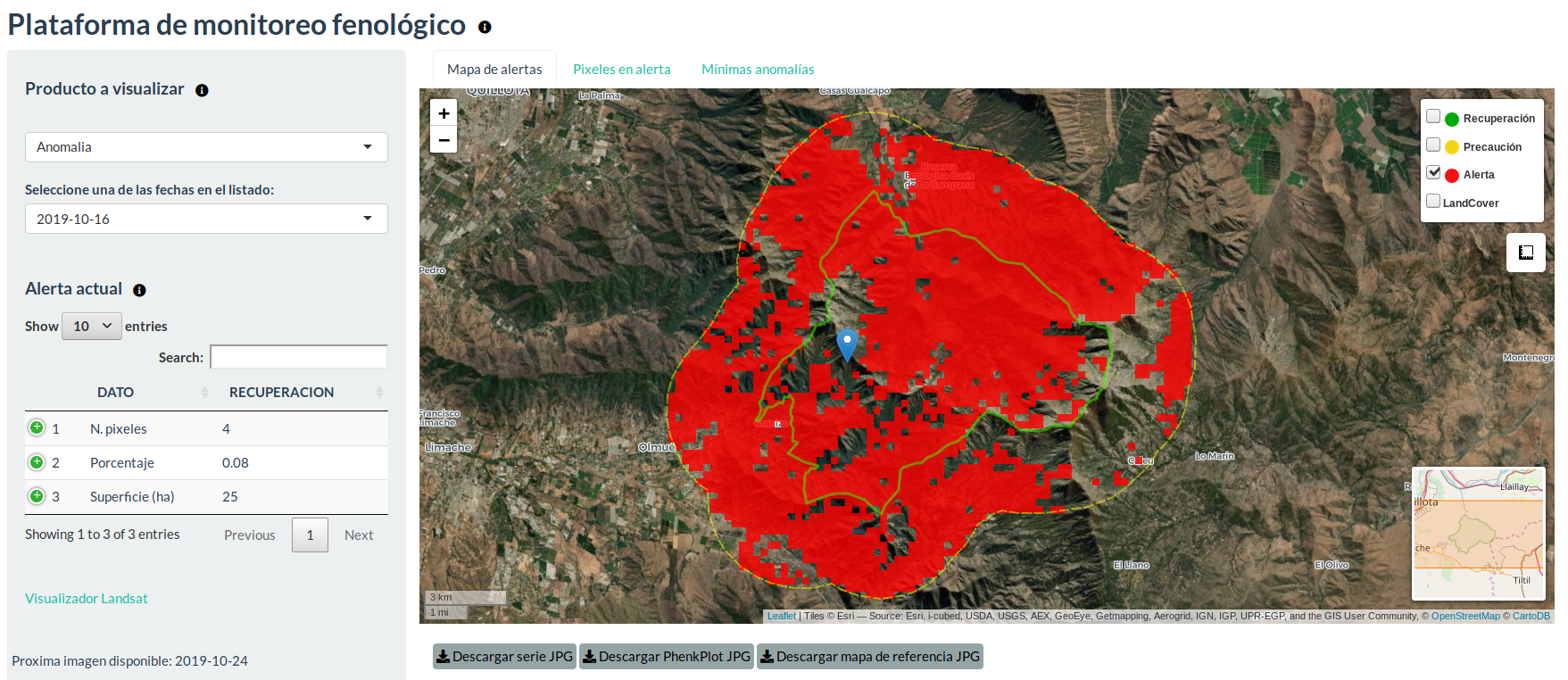Viewport: 1568px width, 680px height.
Task: Open the Visualizador Landsat link
Action: (x=87, y=599)
